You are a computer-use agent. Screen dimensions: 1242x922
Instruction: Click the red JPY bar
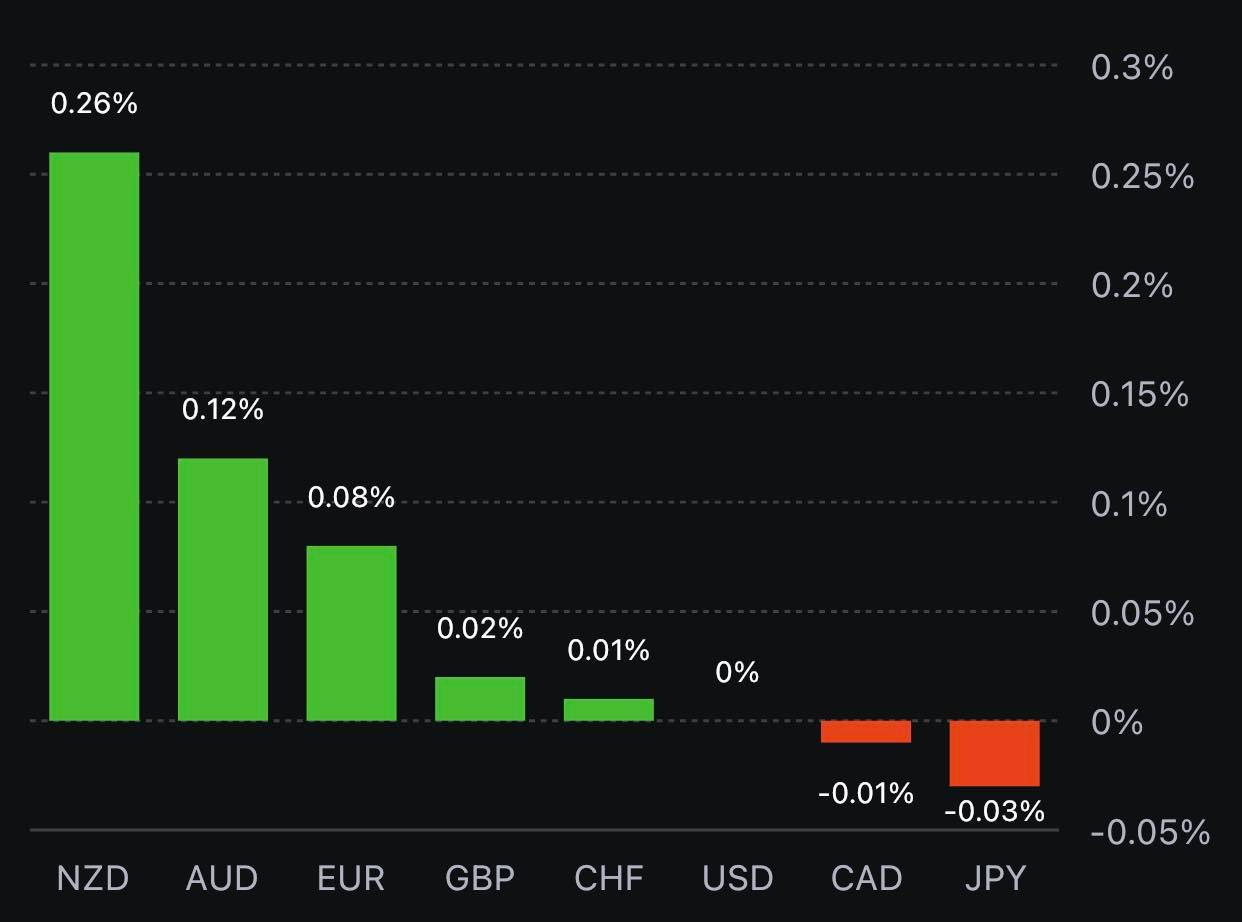(994, 753)
